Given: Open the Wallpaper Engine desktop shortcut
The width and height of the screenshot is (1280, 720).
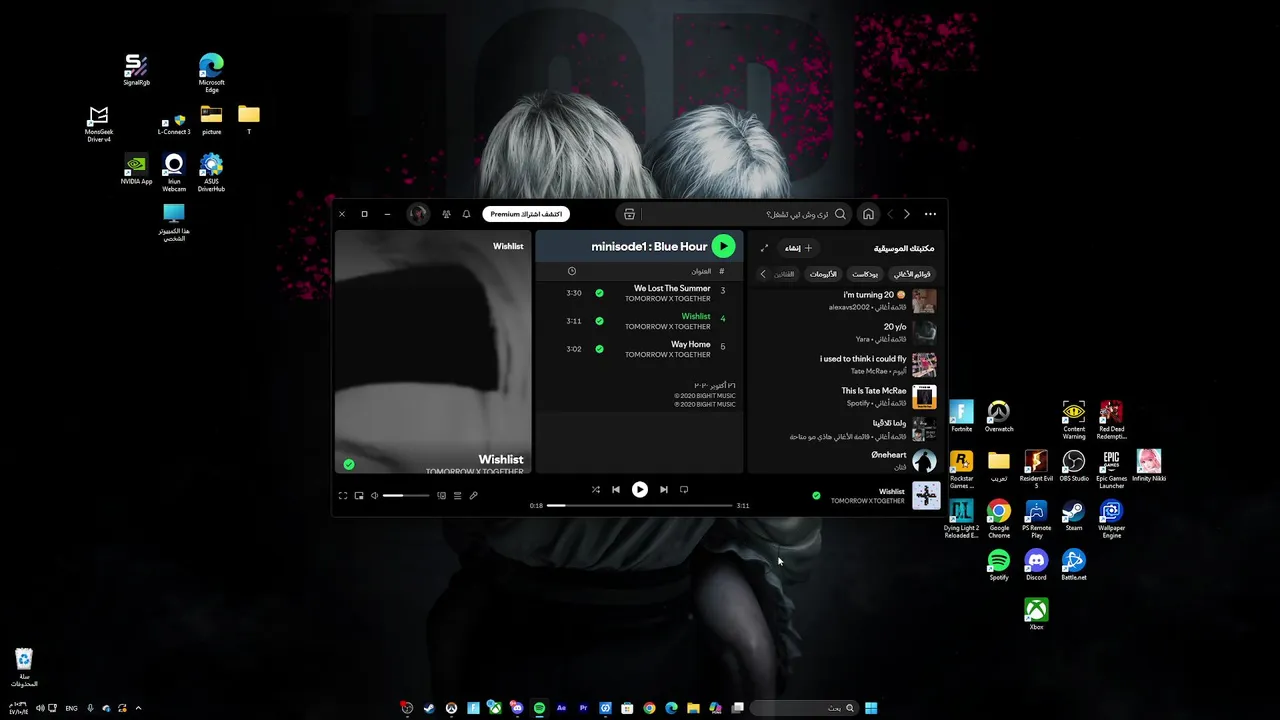Looking at the screenshot, I should [x=1111, y=518].
